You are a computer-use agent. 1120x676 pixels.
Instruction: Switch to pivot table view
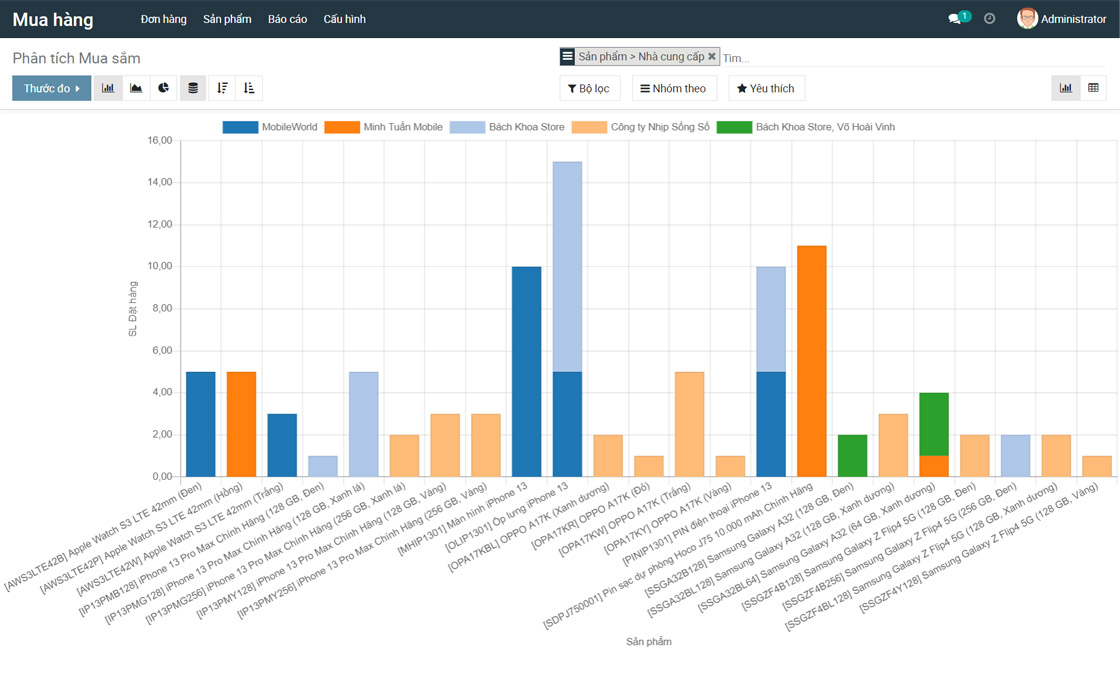1093,88
